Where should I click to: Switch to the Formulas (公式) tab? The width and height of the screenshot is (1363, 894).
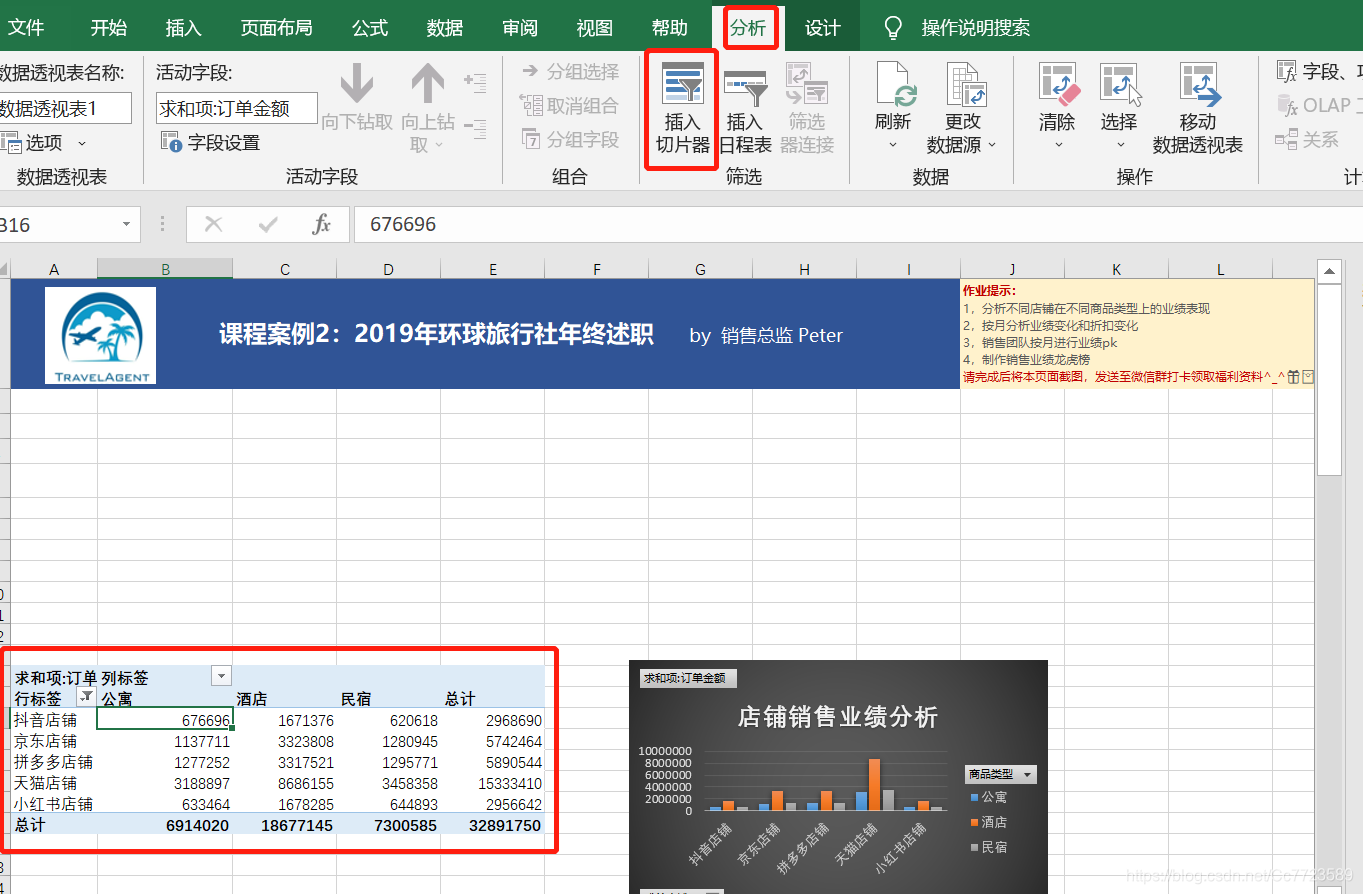[370, 27]
